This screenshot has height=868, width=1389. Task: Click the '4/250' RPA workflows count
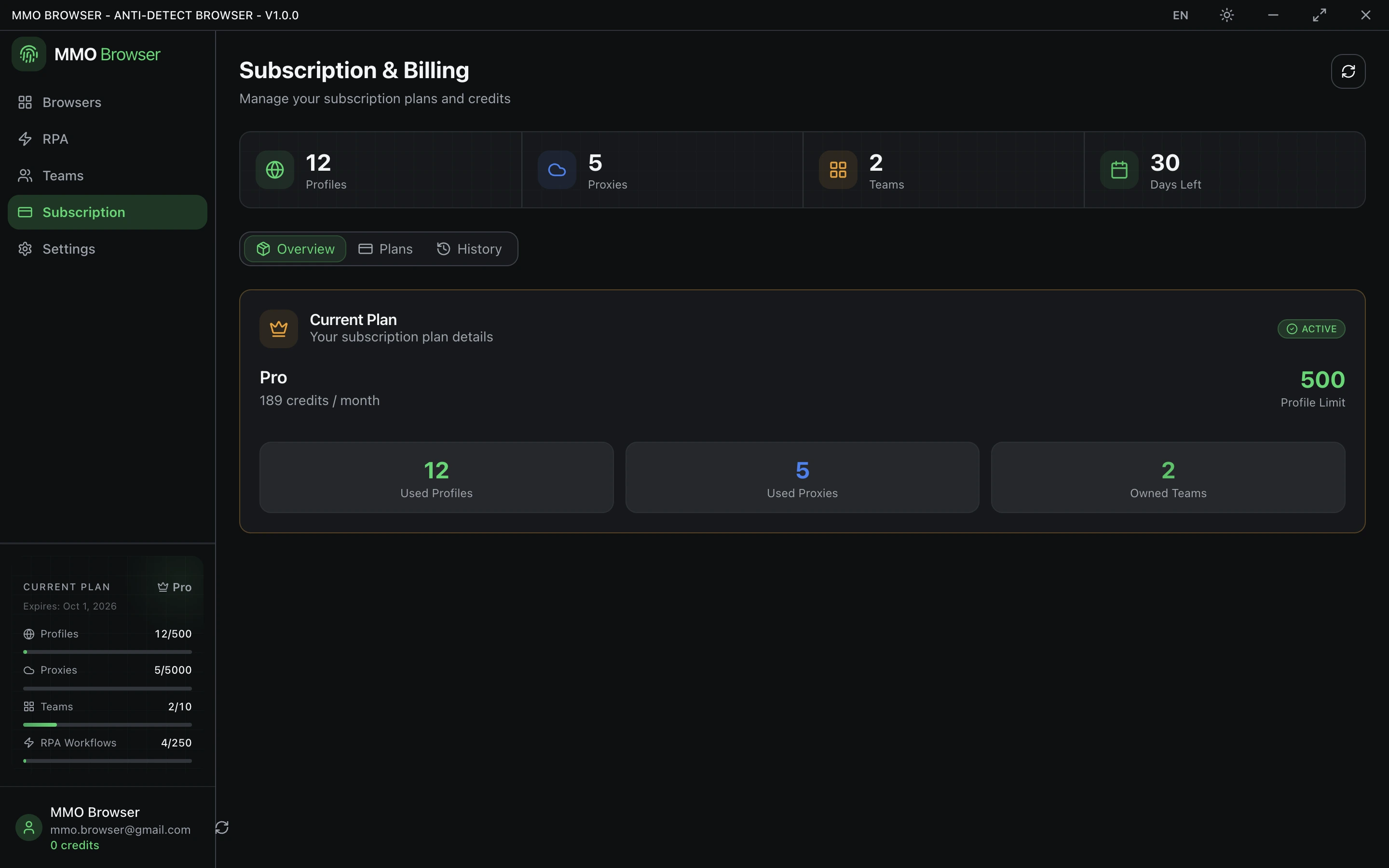(176, 743)
